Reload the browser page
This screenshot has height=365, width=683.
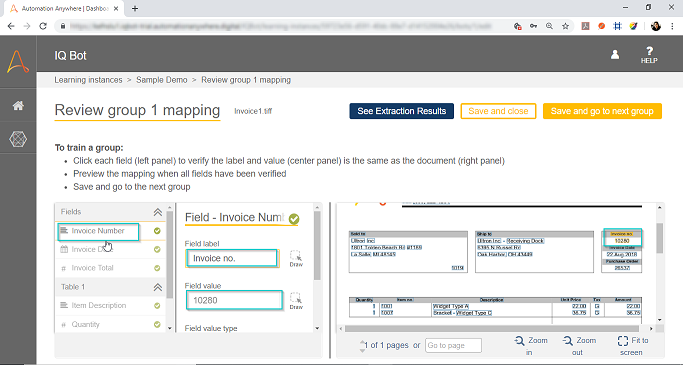(x=43, y=26)
